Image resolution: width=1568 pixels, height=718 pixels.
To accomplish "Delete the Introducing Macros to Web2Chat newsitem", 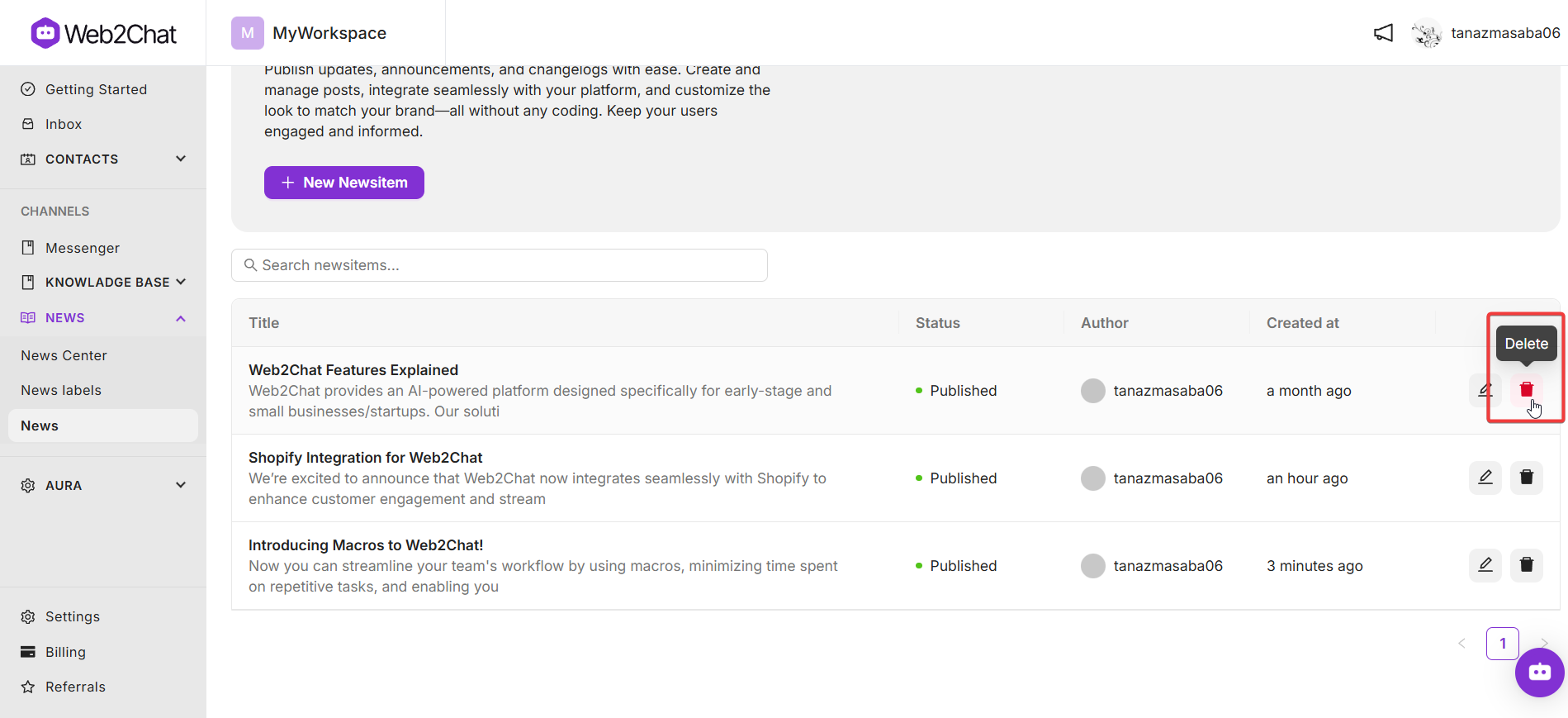I will [x=1526, y=565].
